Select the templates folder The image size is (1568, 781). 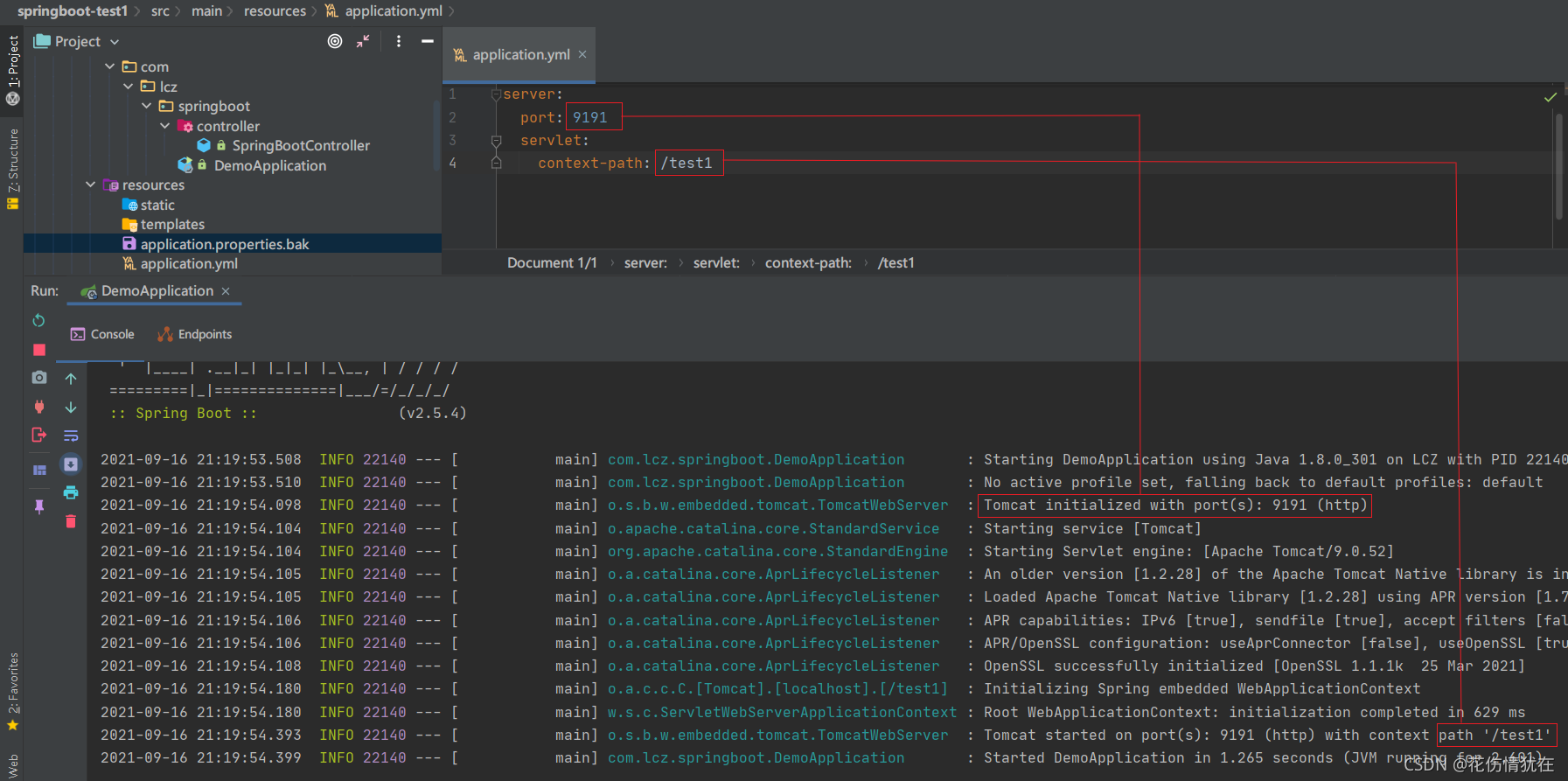[172, 224]
